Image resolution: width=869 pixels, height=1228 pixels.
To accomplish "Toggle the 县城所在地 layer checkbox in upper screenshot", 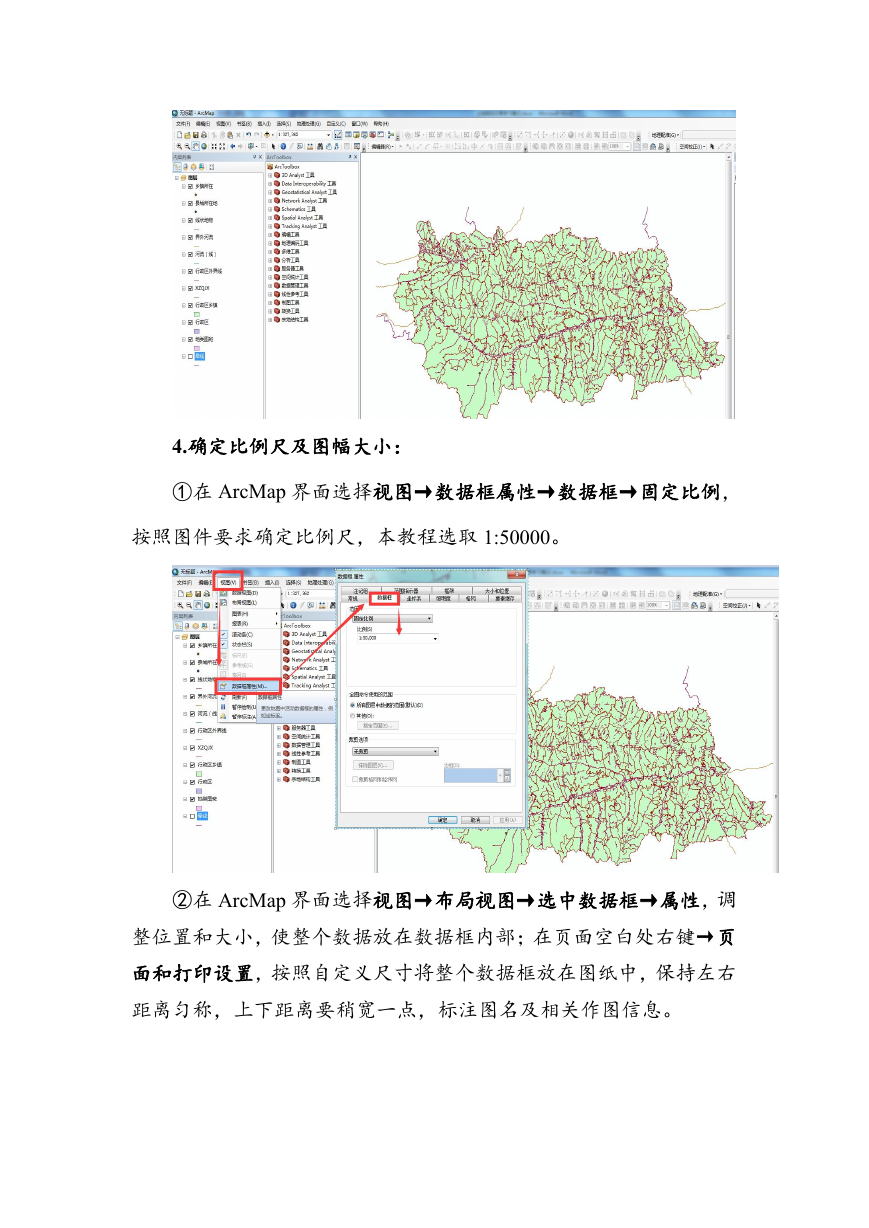I will 190,203.
